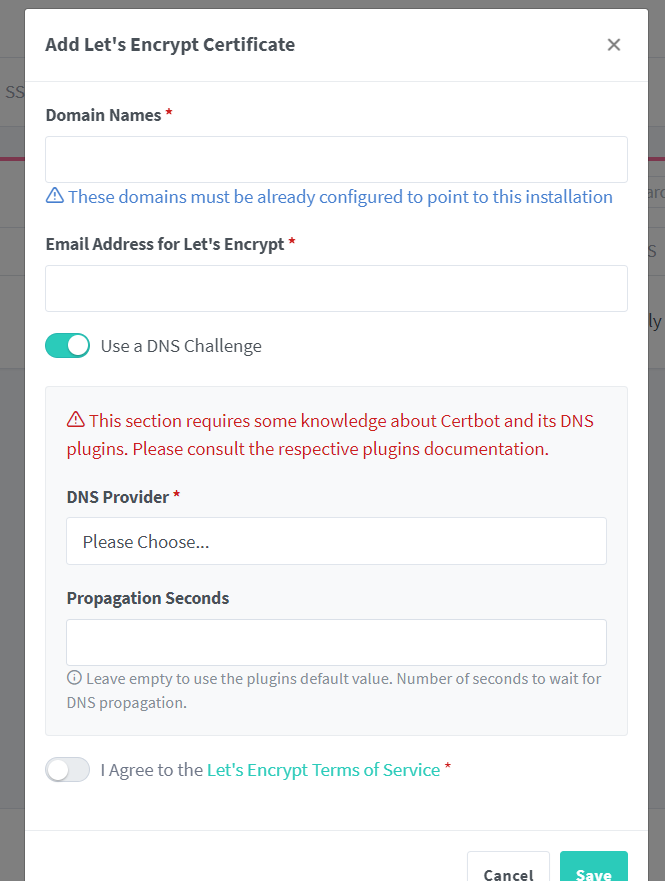The height and width of the screenshot is (881, 665).
Task: Click the blue warning triangle under Domain Names
Action: point(54,196)
